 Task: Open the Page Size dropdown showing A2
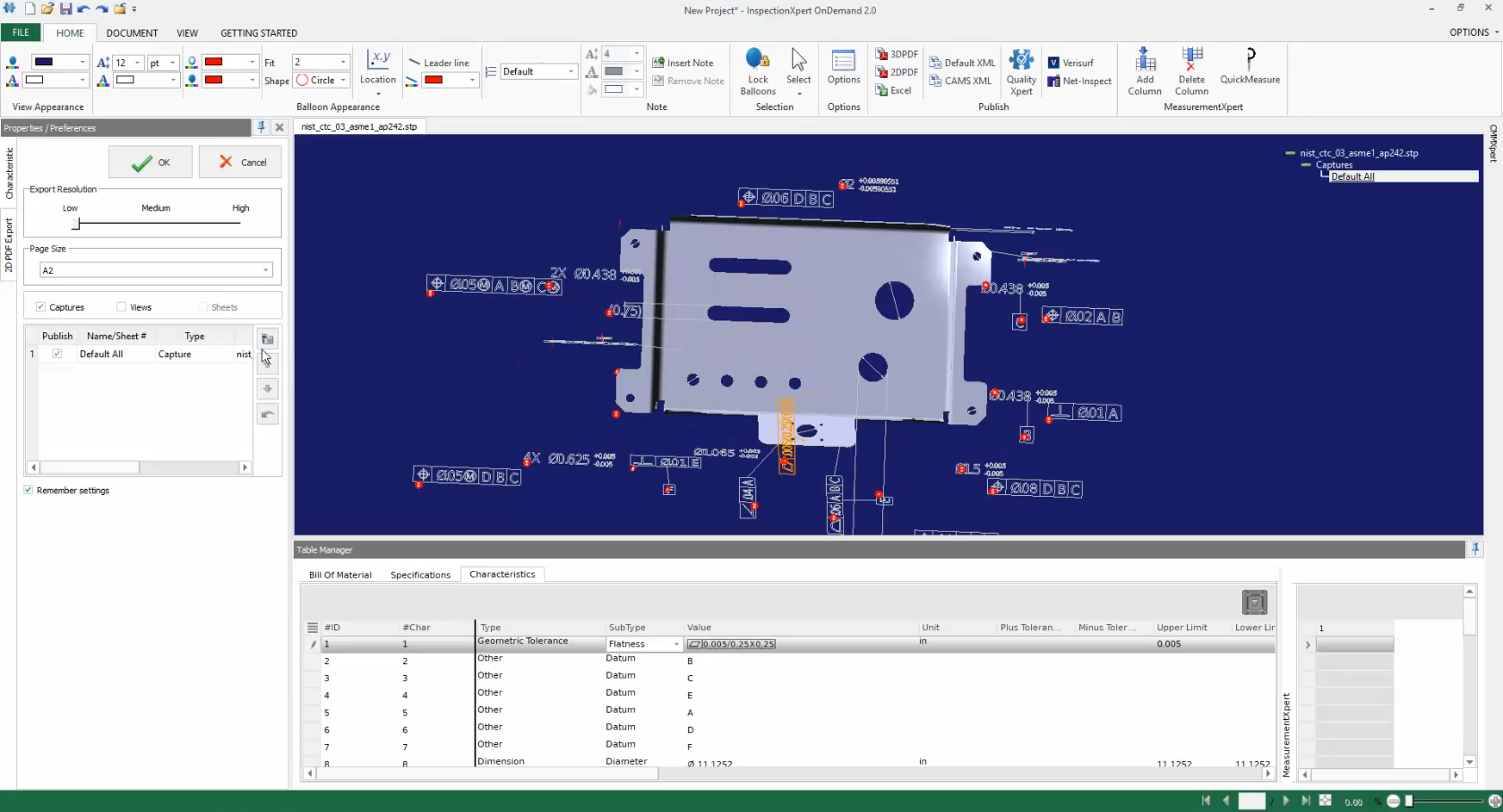click(265, 270)
